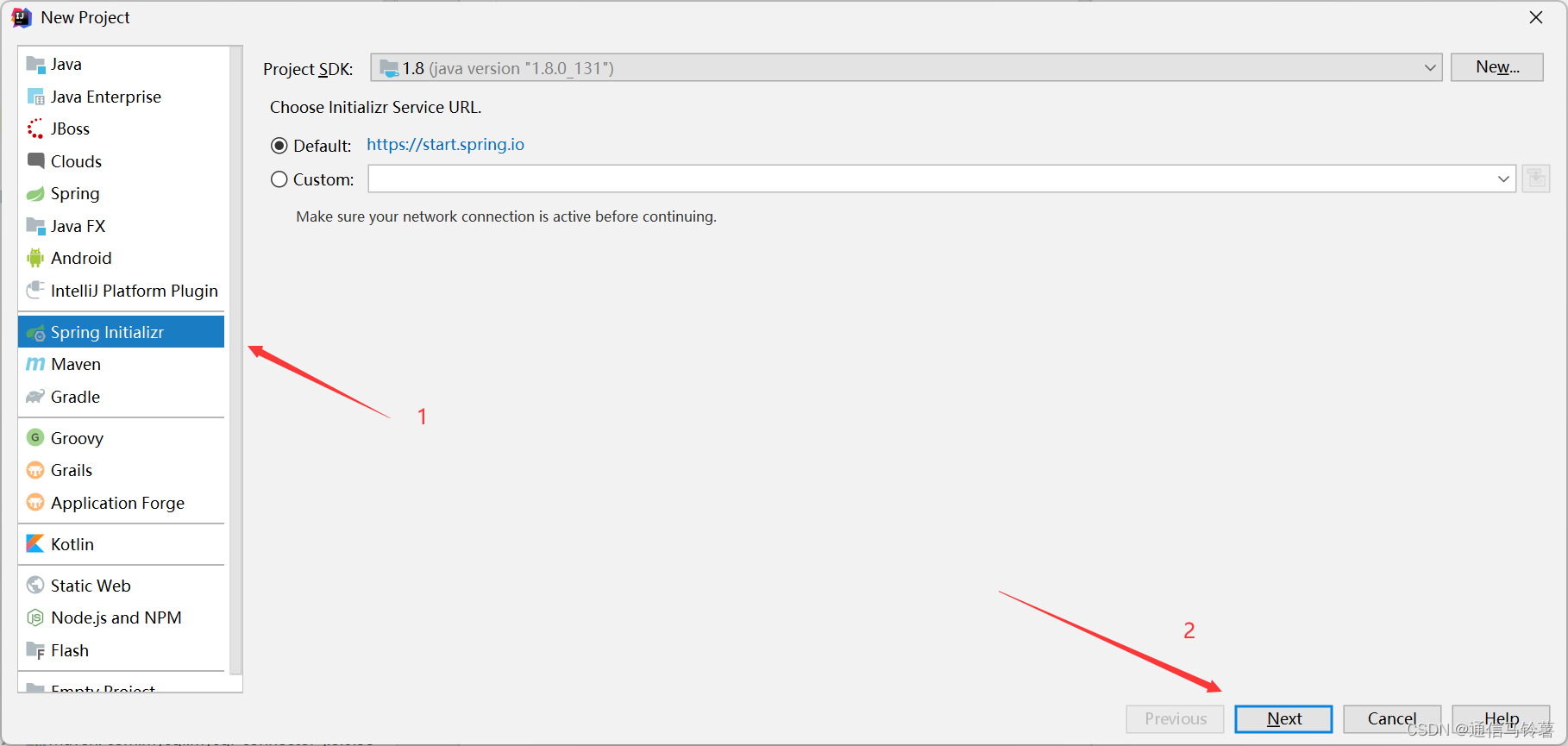Select the Default service URL radio button
Screen dimensions: 1568x746
click(279, 146)
